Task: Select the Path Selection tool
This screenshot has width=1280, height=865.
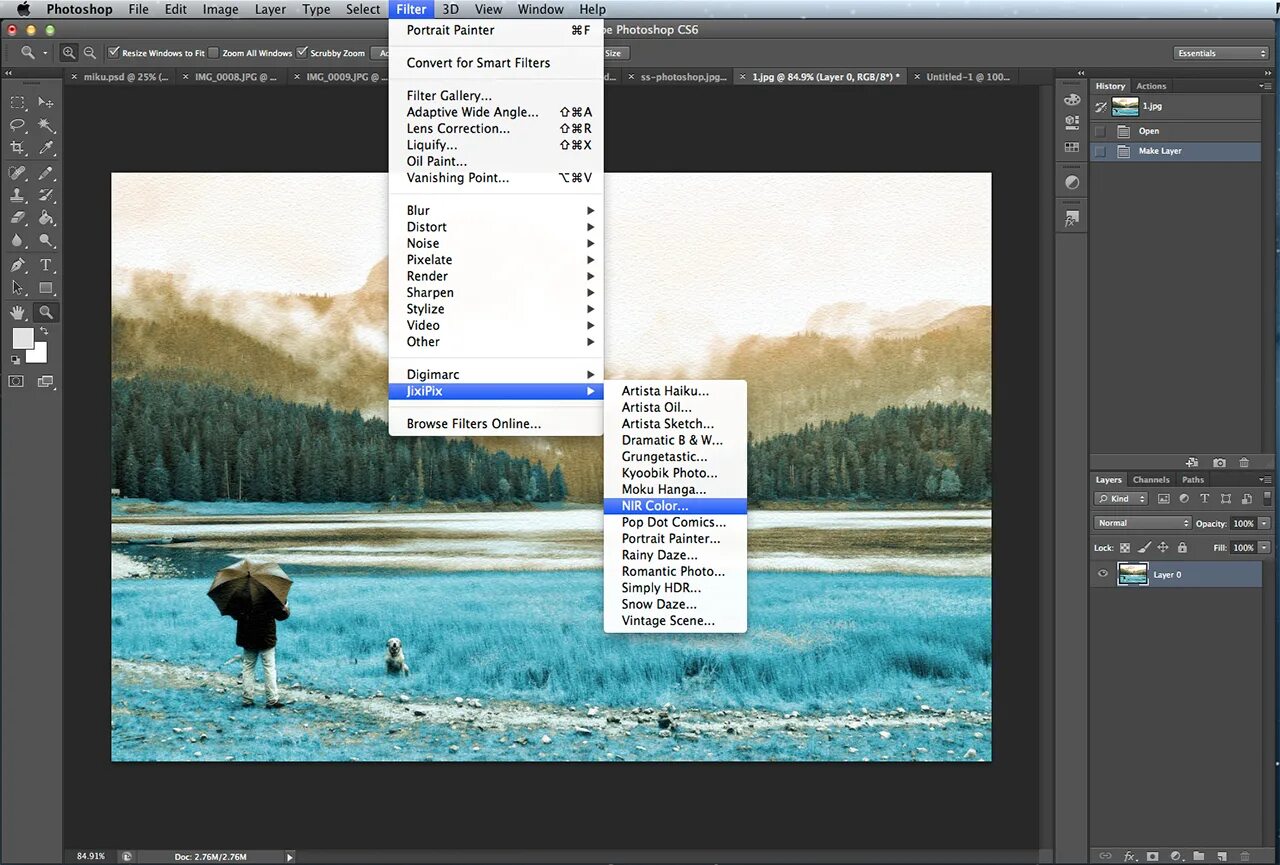Action: 18,288
